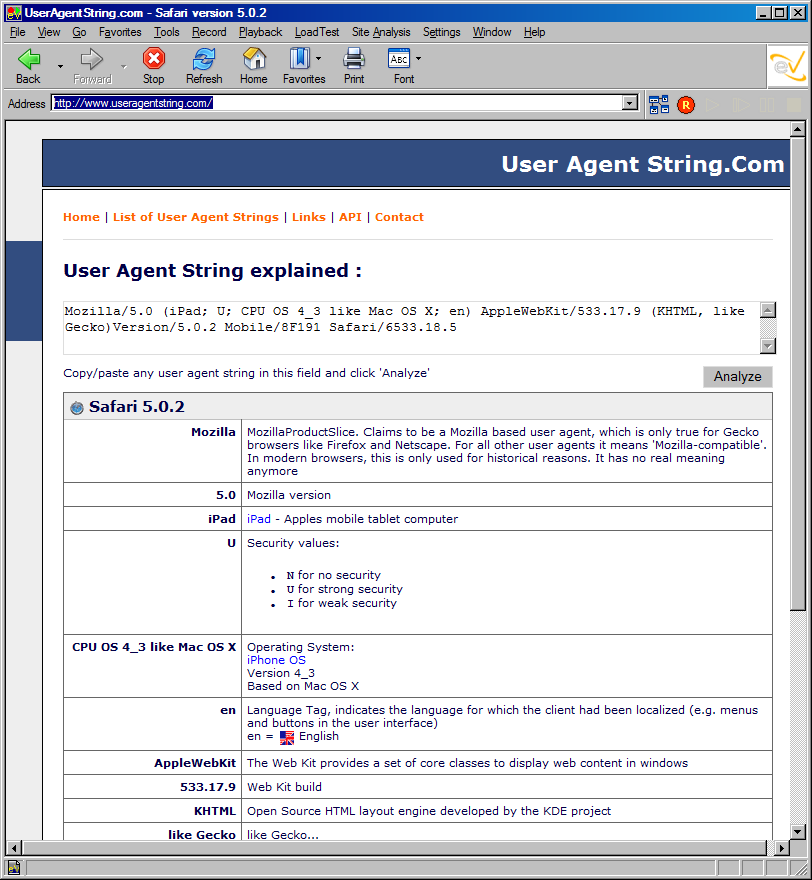Image resolution: width=812 pixels, height=880 pixels.
Task: Click the "Web Kit build" description text
Action: 285,787
